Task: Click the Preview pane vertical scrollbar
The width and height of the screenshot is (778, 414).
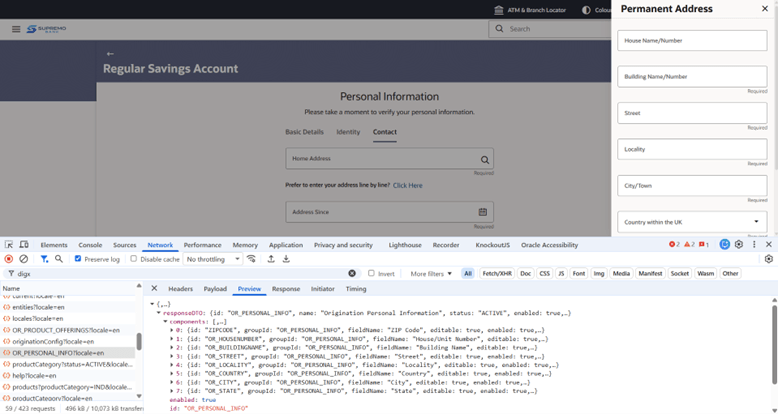Action: pyautogui.click(x=775, y=345)
